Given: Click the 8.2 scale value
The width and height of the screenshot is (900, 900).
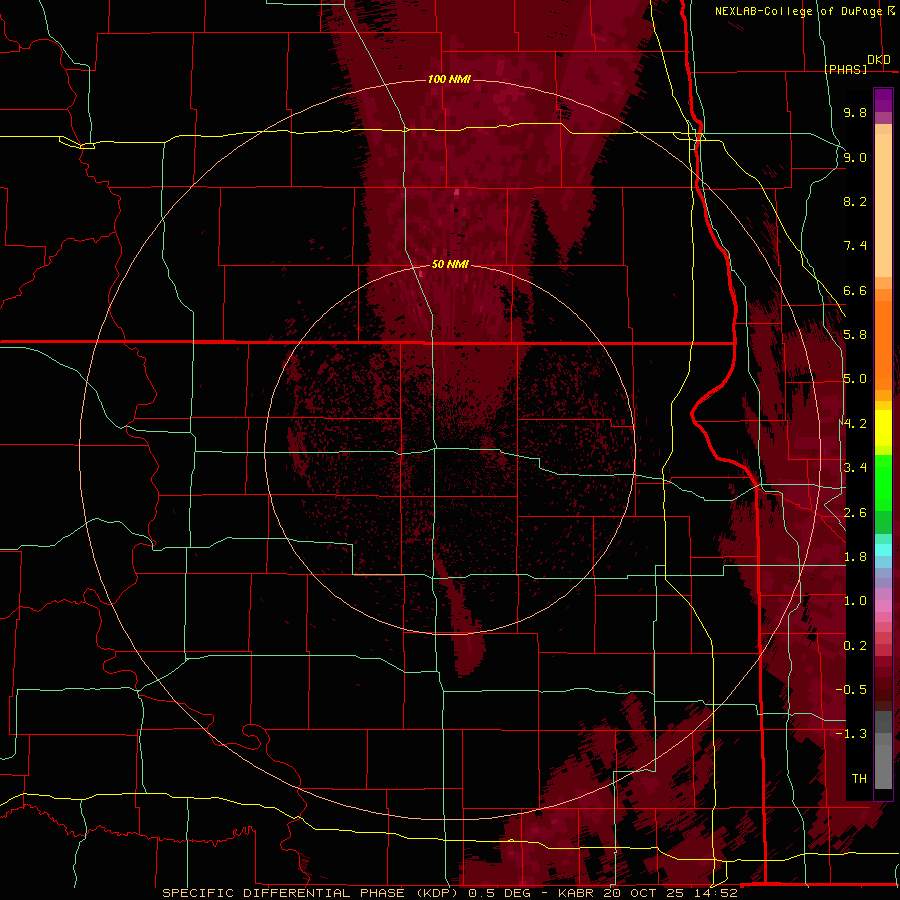Looking at the screenshot, I should click(x=855, y=201).
